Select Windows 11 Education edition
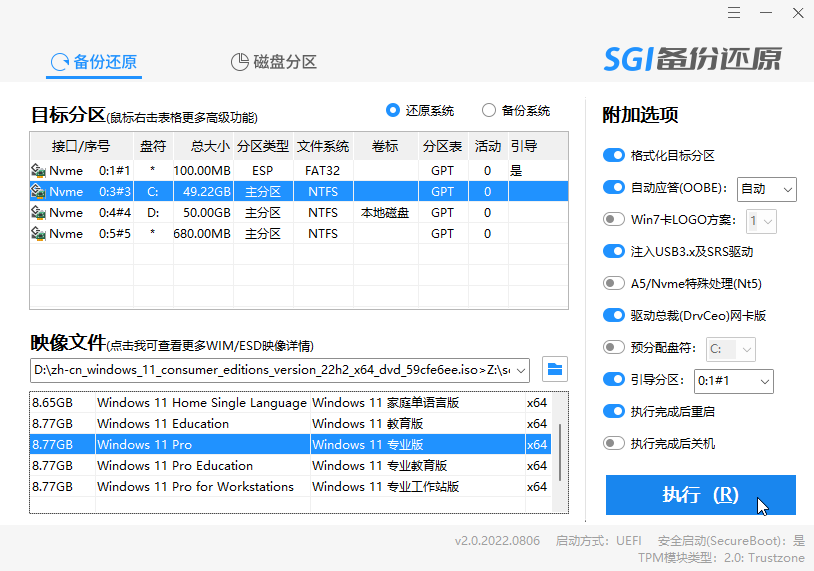 pos(290,424)
